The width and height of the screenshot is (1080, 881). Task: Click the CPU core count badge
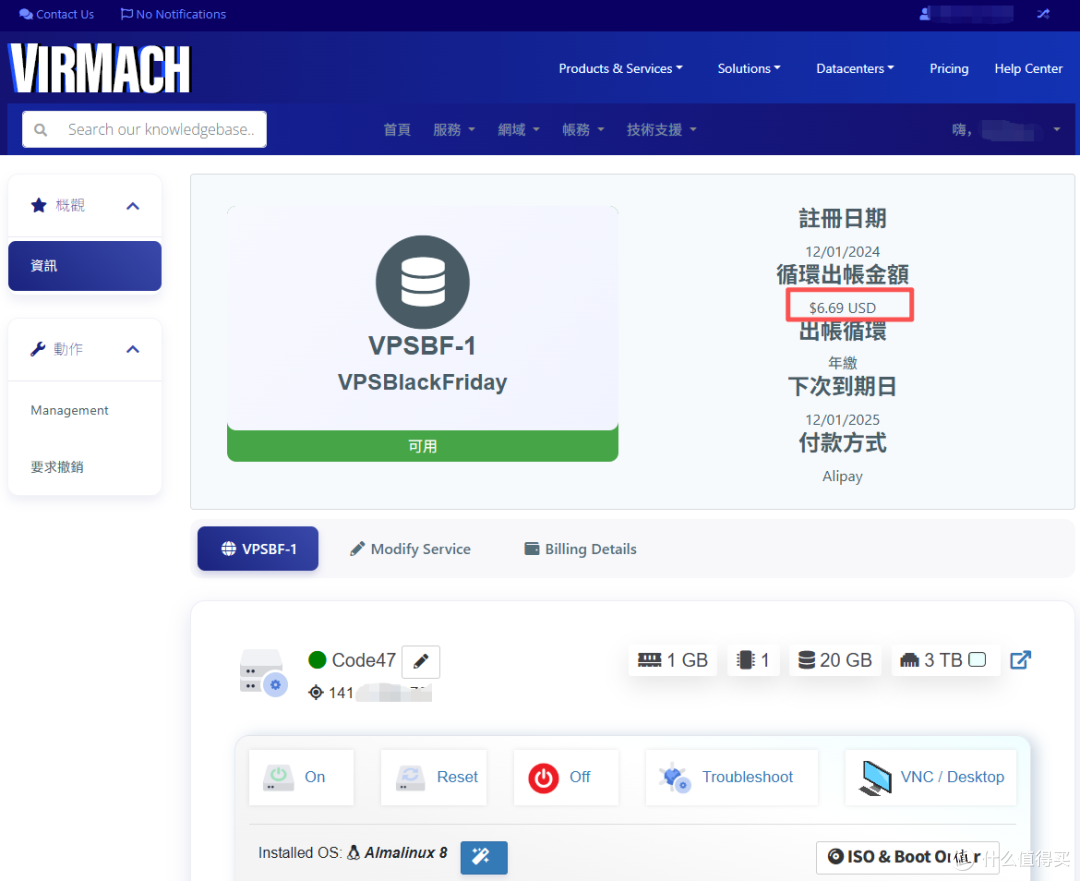pyautogui.click(x=754, y=660)
